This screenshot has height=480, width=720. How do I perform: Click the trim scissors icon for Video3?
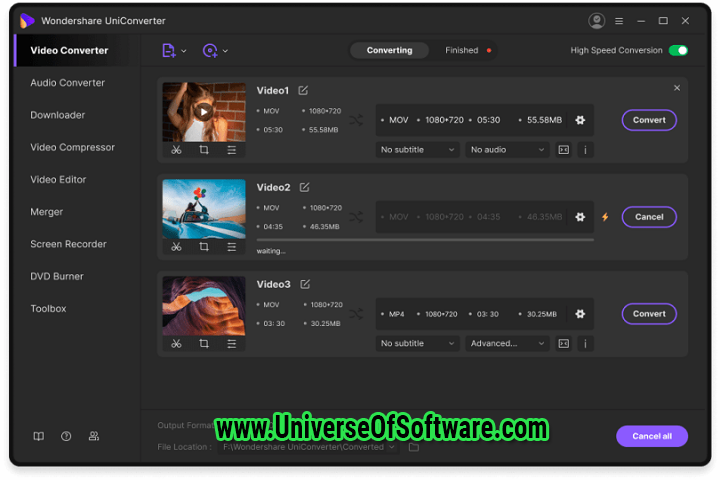tap(176, 344)
